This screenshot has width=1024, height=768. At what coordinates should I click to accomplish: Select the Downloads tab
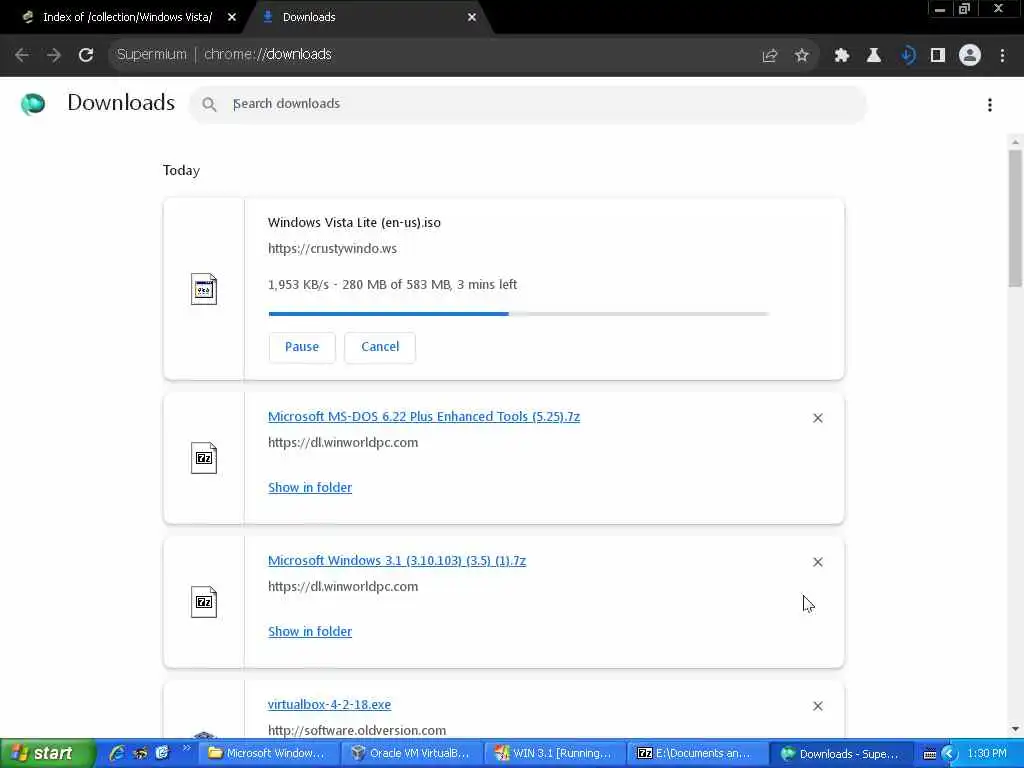309,17
